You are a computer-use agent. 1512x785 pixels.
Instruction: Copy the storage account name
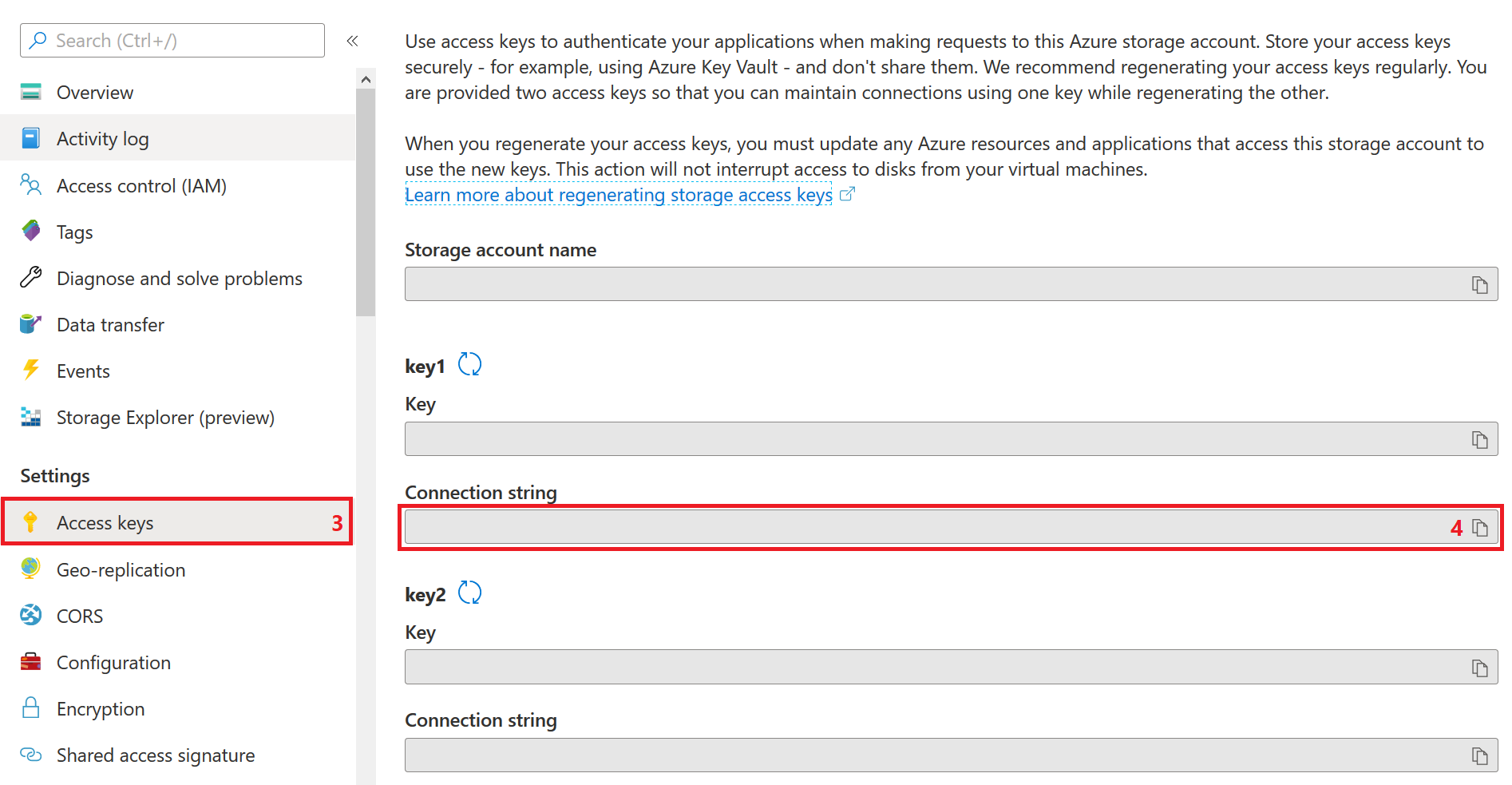click(x=1480, y=285)
